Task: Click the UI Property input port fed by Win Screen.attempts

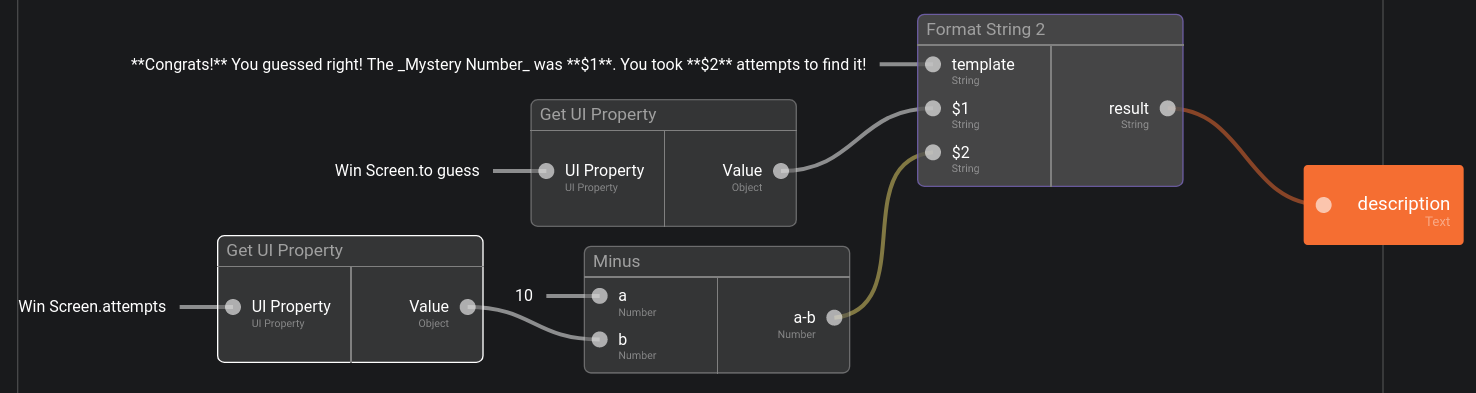Action: (233, 306)
